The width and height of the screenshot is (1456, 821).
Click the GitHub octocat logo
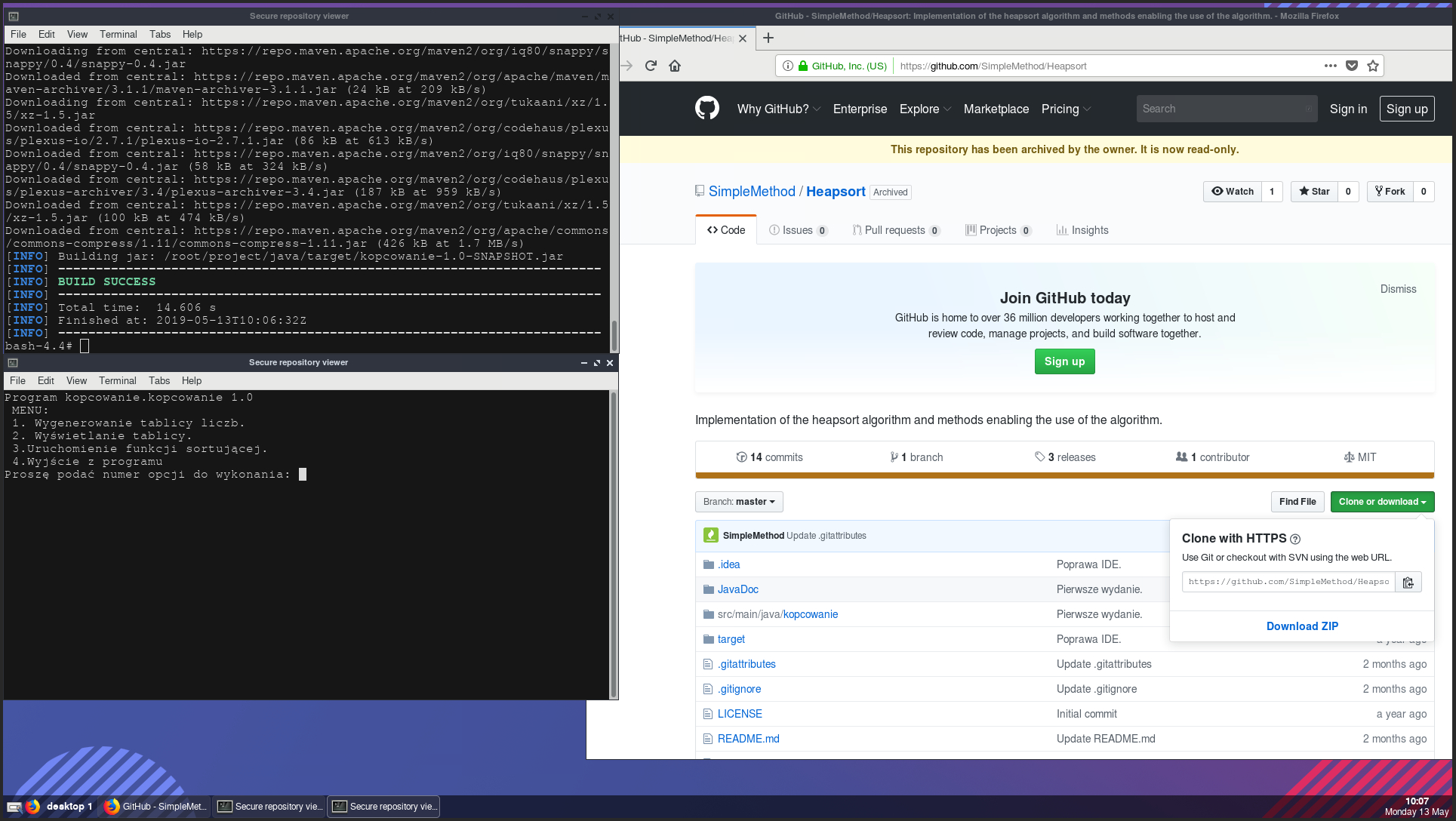[x=706, y=109]
